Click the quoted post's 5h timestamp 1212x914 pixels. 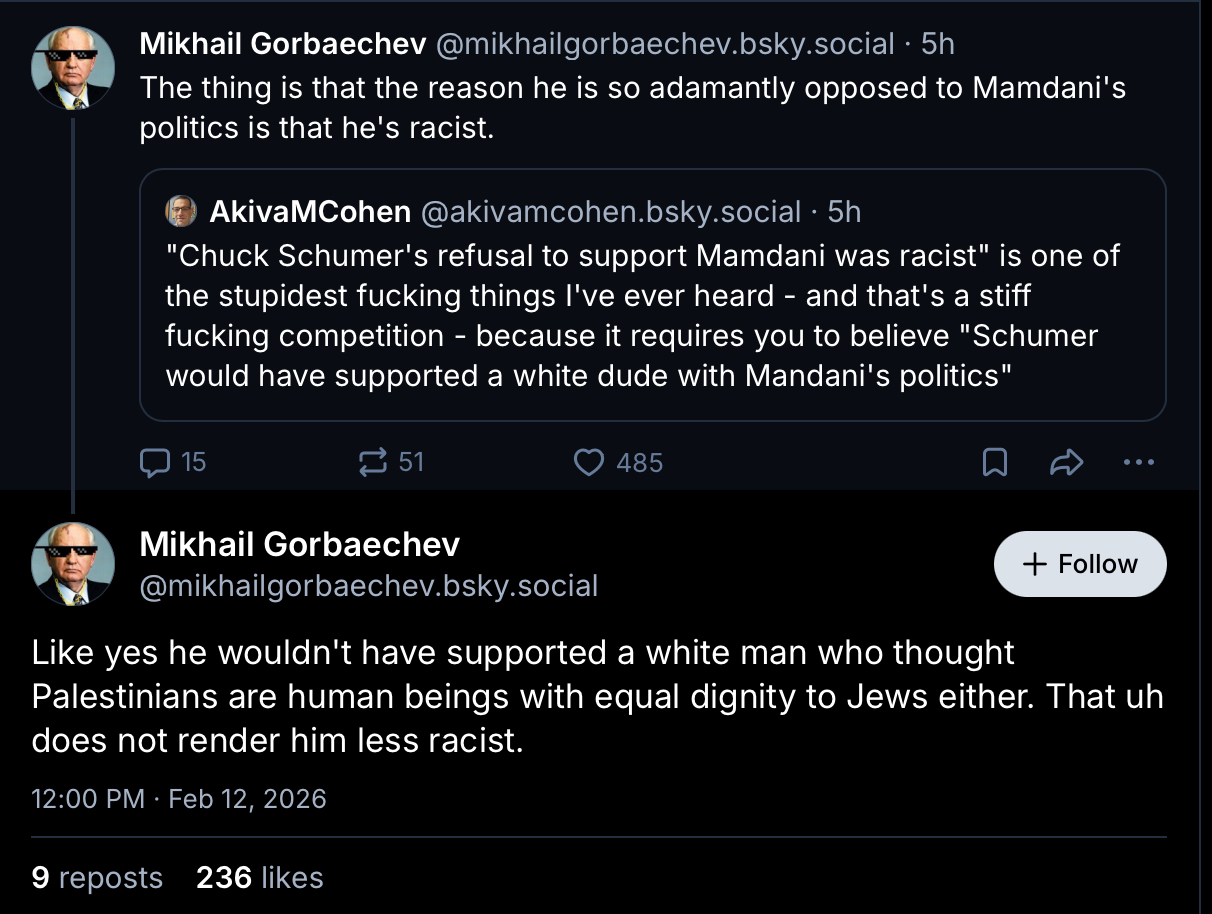(x=845, y=212)
